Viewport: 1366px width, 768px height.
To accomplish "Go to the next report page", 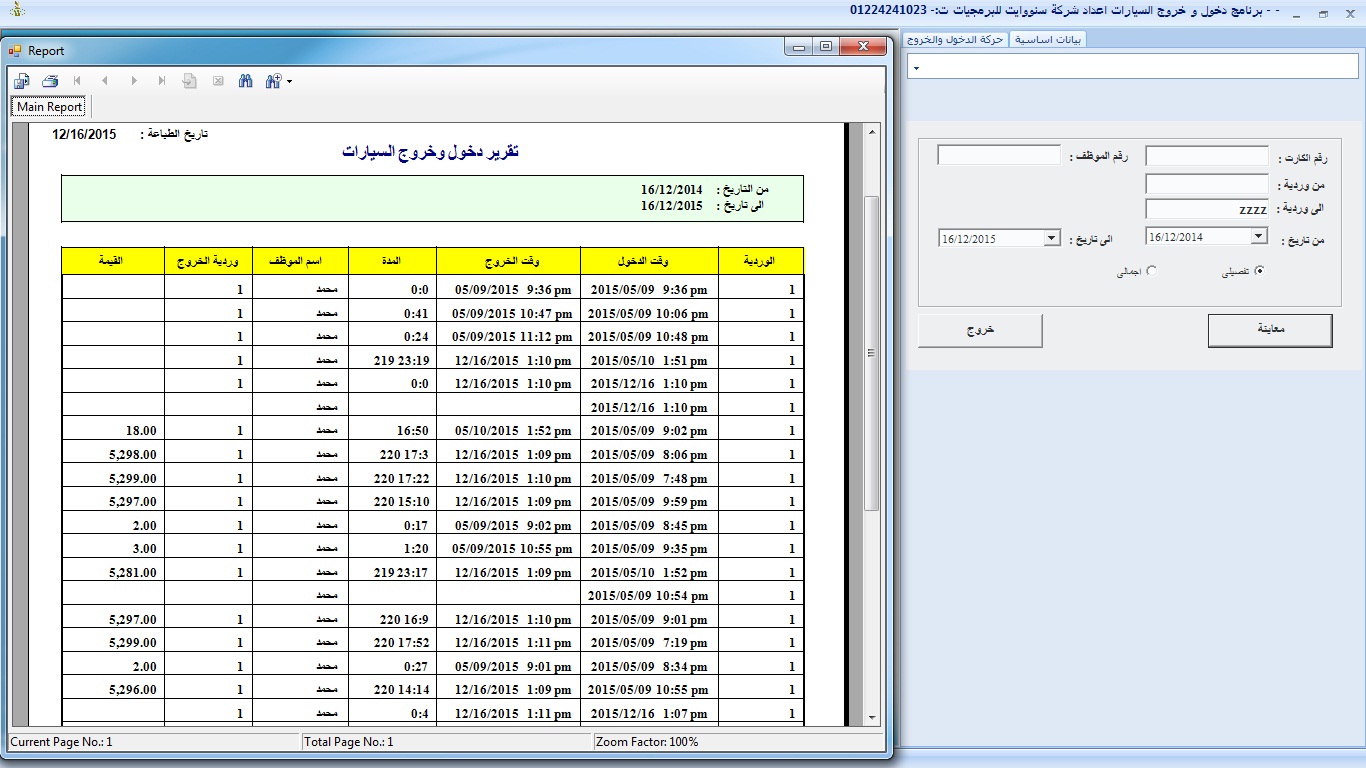I will 134,81.
